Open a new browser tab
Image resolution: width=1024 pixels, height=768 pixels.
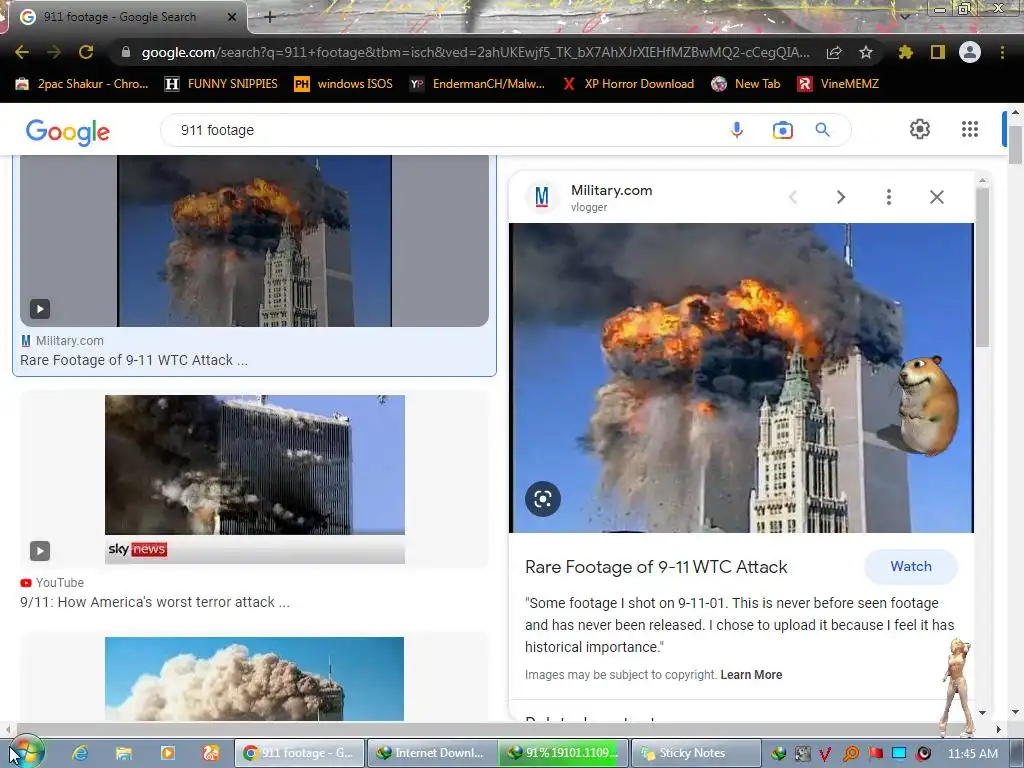[x=270, y=17]
